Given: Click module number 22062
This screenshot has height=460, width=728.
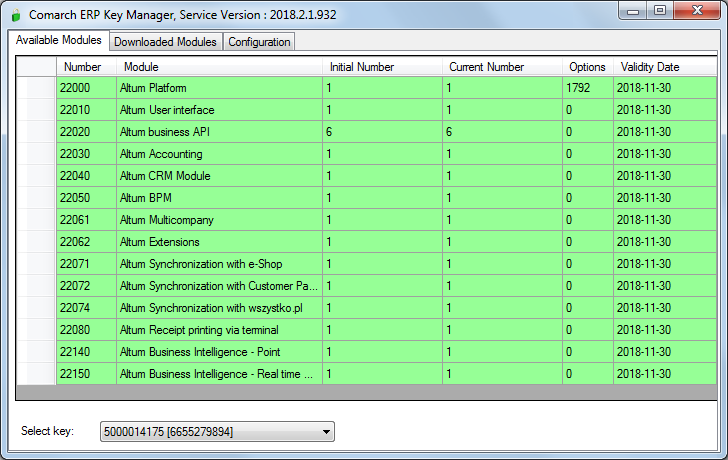Looking at the screenshot, I should click(86, 242).
